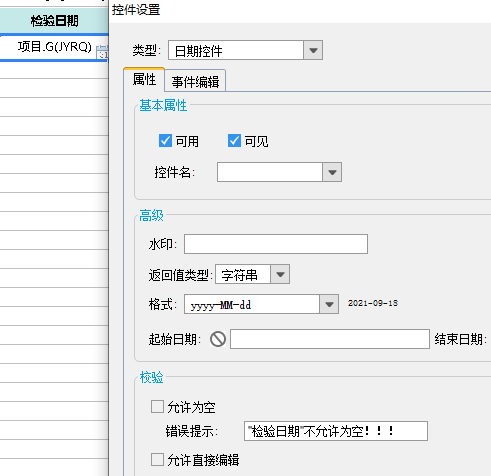Click the 日期控件 type combo box
The width and height of the screenshot is (491, 476).
pos(236,50)
